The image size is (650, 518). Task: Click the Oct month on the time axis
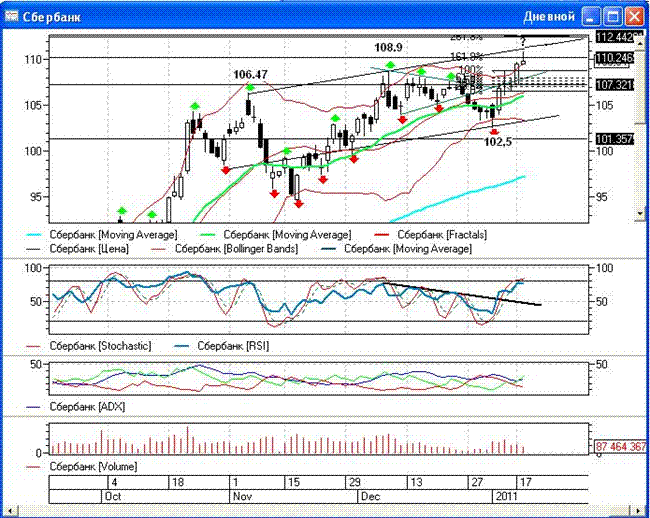tap(113, 496)
